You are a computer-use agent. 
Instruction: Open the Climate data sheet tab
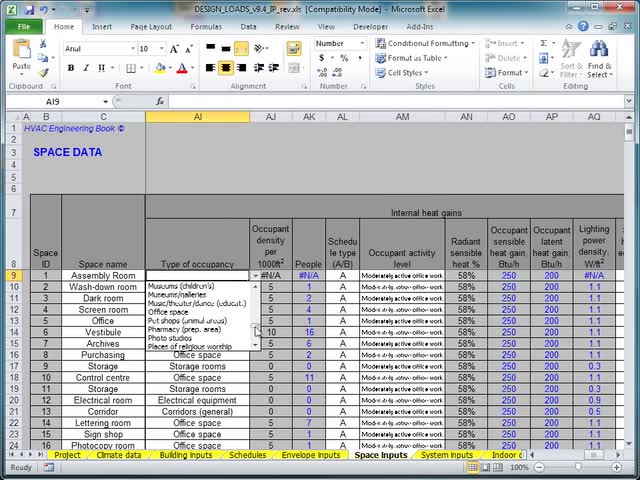121,455
